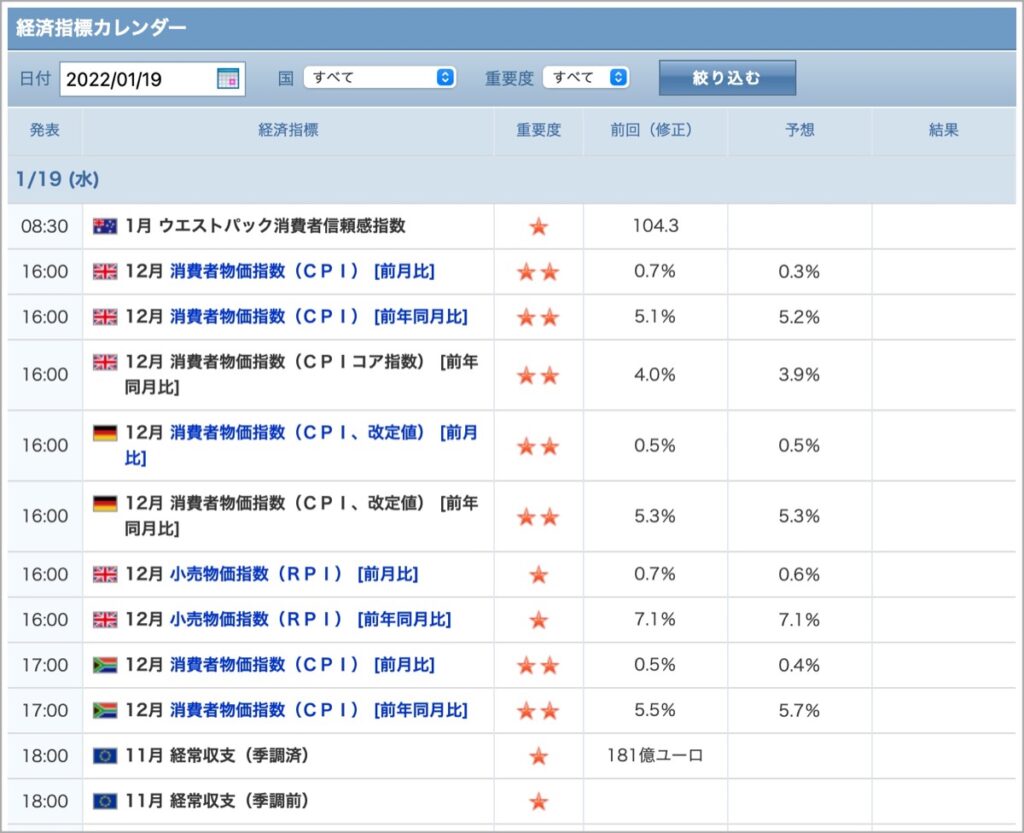
Task: Click EU flag on 経常収支（季調済）row
Action: click(x=104, y=755)
